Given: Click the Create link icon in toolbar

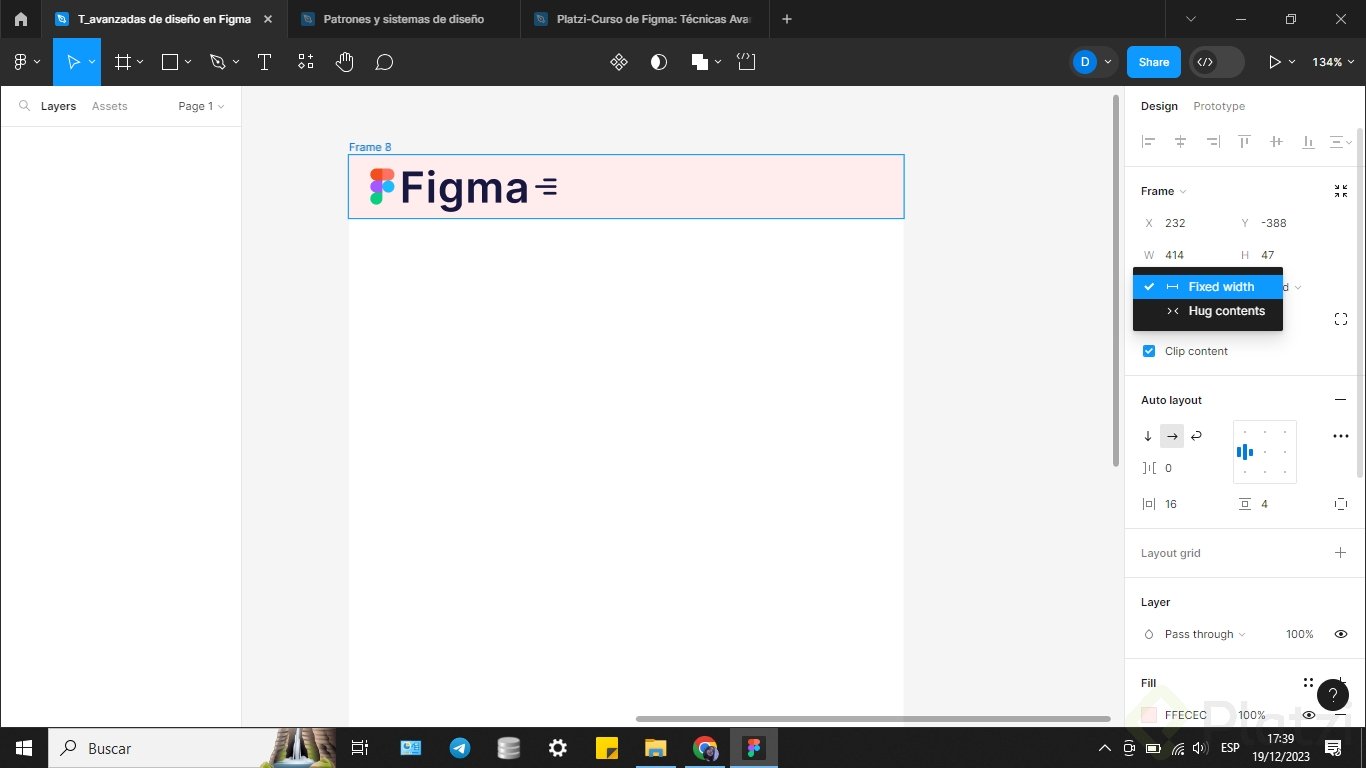Looking at the screenshot, I should 746,62.
